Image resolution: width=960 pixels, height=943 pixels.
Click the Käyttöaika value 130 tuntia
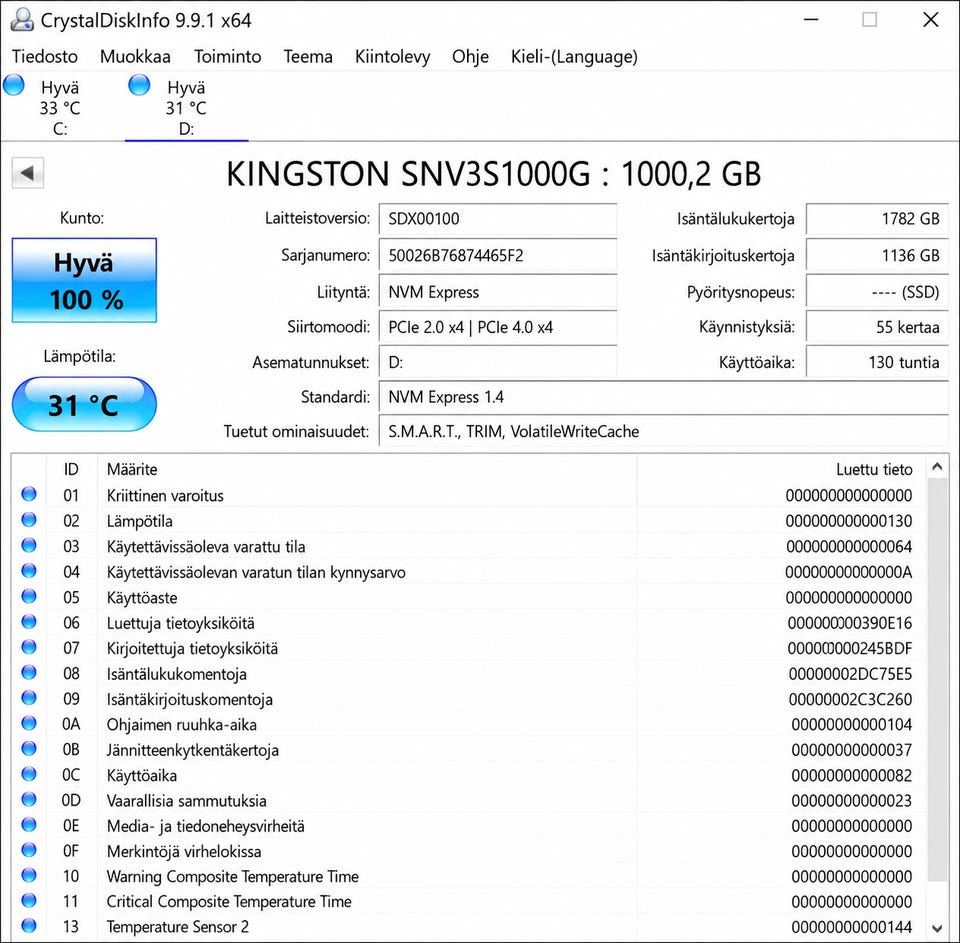point(877,363)
